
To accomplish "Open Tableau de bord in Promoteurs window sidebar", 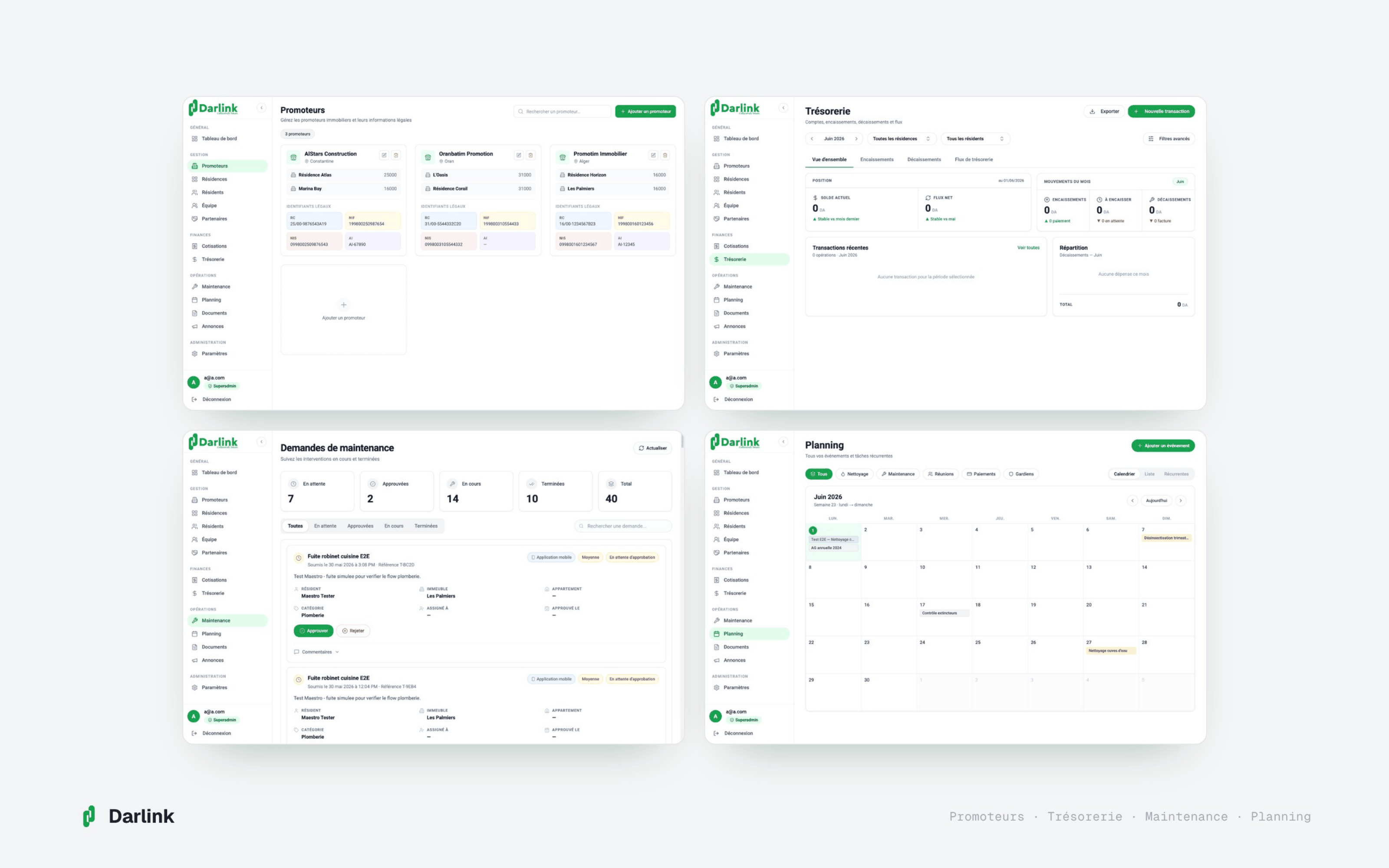I will 227,138.
